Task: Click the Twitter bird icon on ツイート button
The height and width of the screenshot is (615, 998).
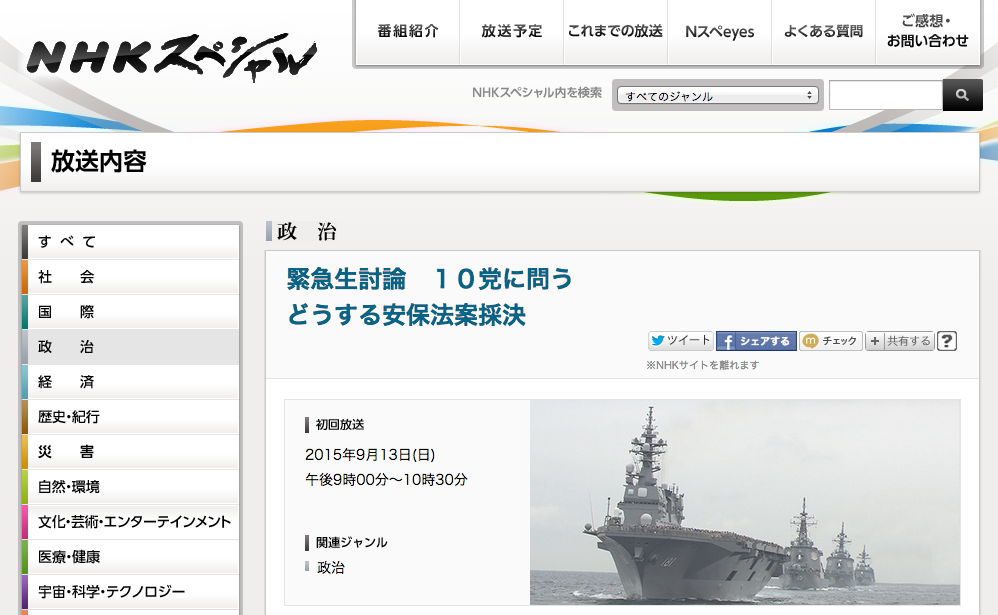Action: point(659,340)
